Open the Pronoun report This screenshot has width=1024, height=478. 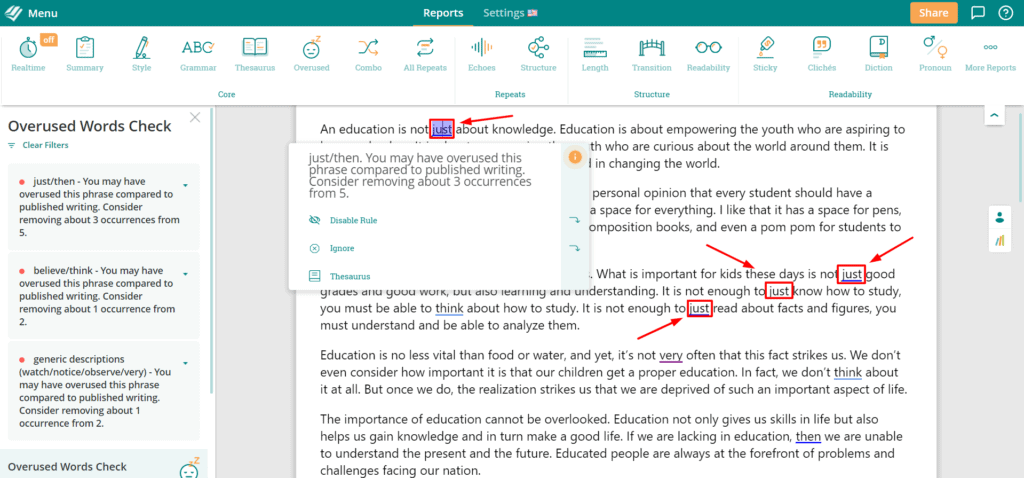pos(935,53)
